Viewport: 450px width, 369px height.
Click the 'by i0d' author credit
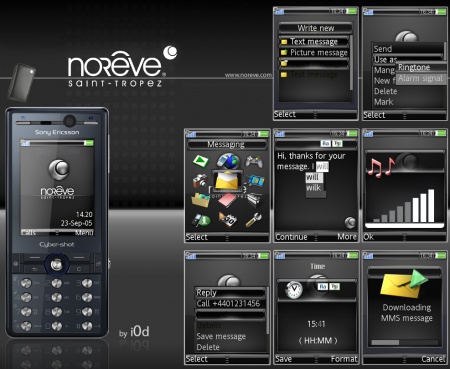tap(134, 332)
